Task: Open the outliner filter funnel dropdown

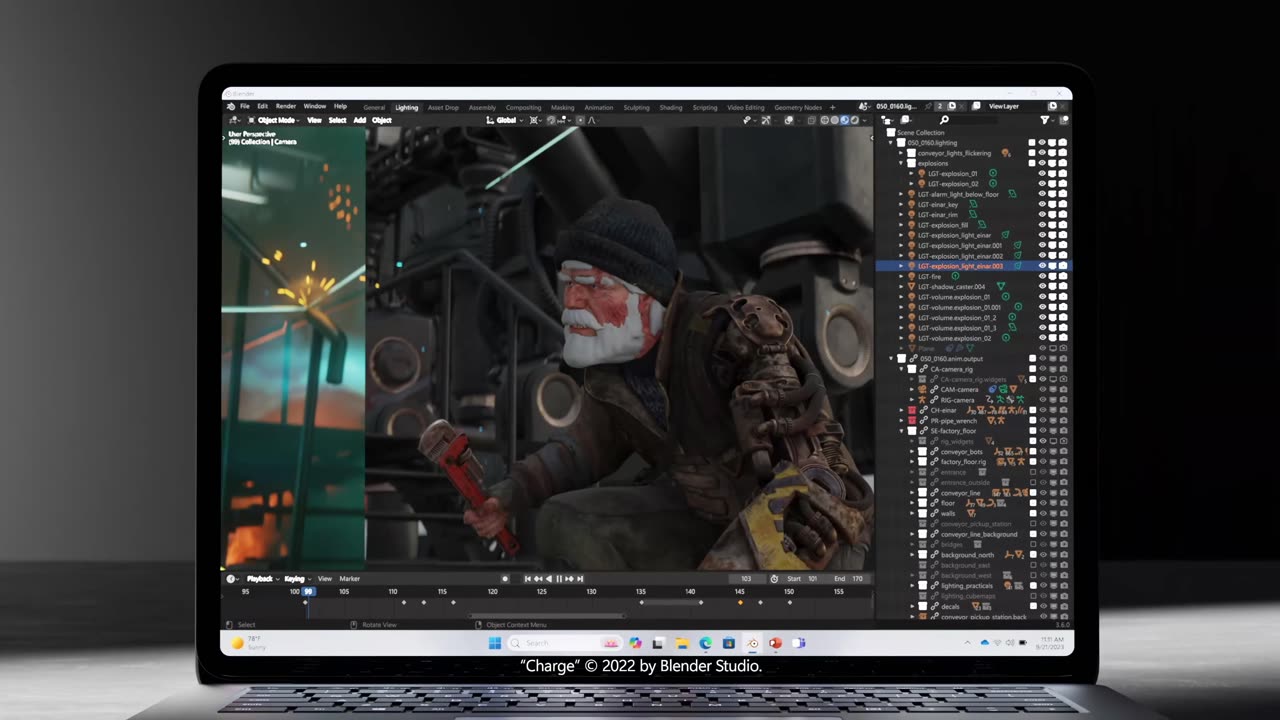Action: (1045, 120)
